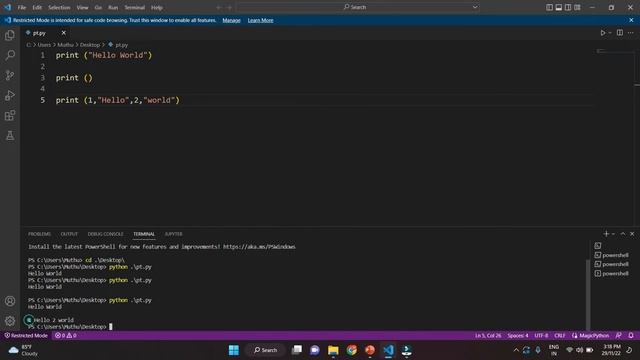The height and width of the screenshot is (360, 640).
Task: Click the Learn More link
Action: (260, 20)
